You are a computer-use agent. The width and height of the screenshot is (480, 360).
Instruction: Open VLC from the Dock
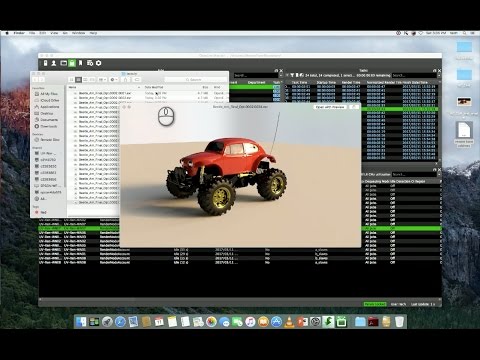tap(290, 322)
